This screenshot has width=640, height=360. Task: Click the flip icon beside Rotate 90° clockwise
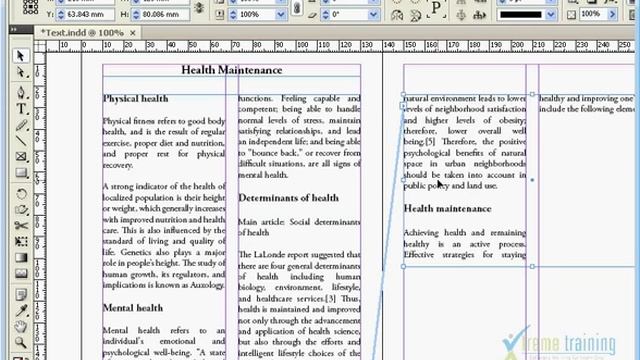416,16
